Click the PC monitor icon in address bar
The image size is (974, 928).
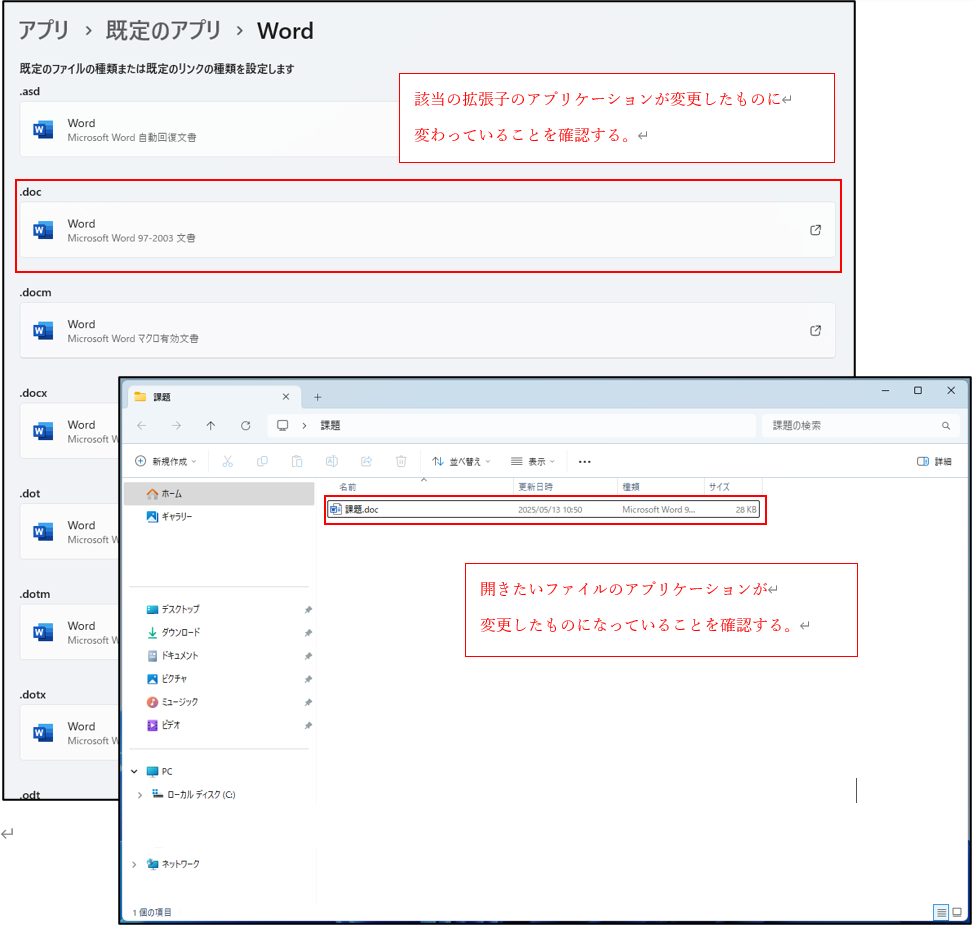point(283,425)
